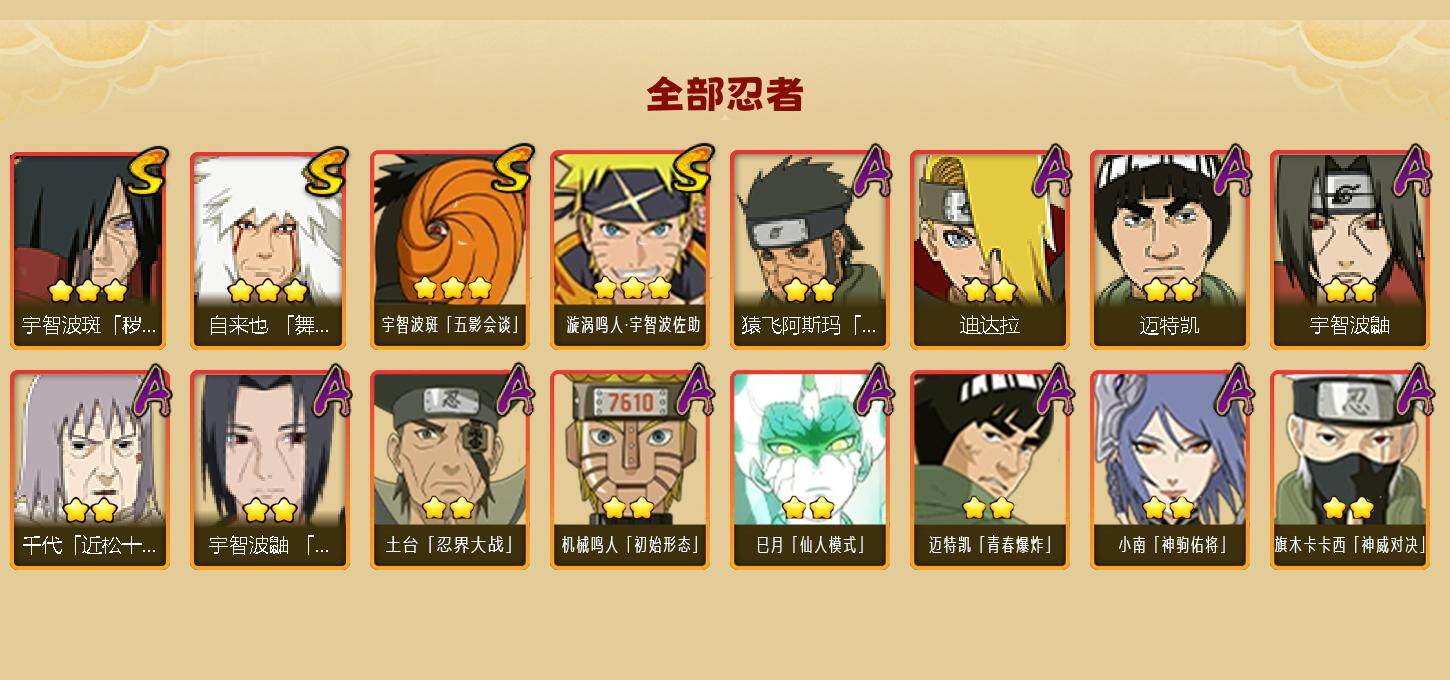Viewport: 1450px width, 680px height.
Task: Select the 迪达拉 ninja card
Action: (989, 250)
